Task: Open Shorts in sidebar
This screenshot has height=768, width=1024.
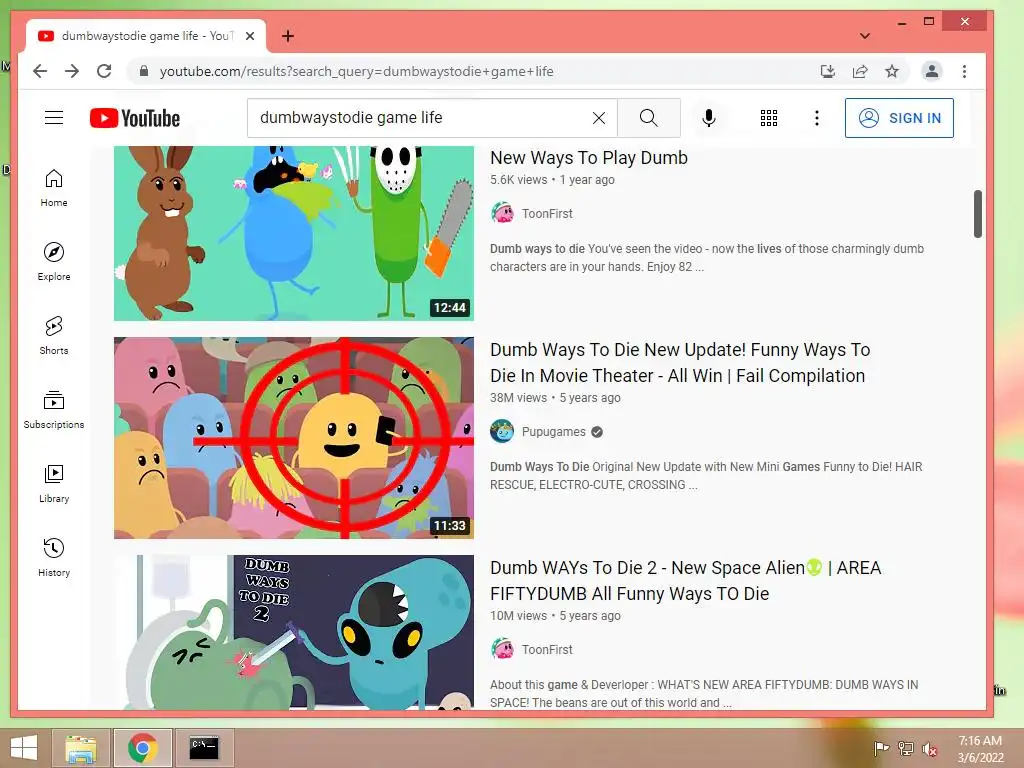Action: point(54,336)
